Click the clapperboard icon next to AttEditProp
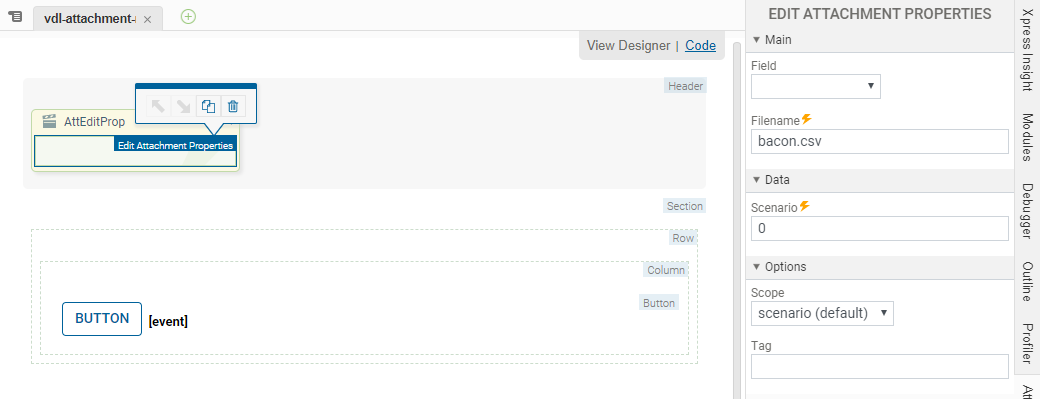 [x=49, y=121]
